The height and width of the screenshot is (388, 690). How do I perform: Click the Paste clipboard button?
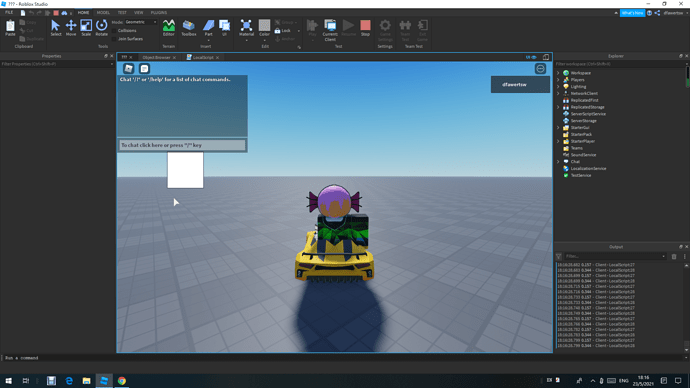10,28
